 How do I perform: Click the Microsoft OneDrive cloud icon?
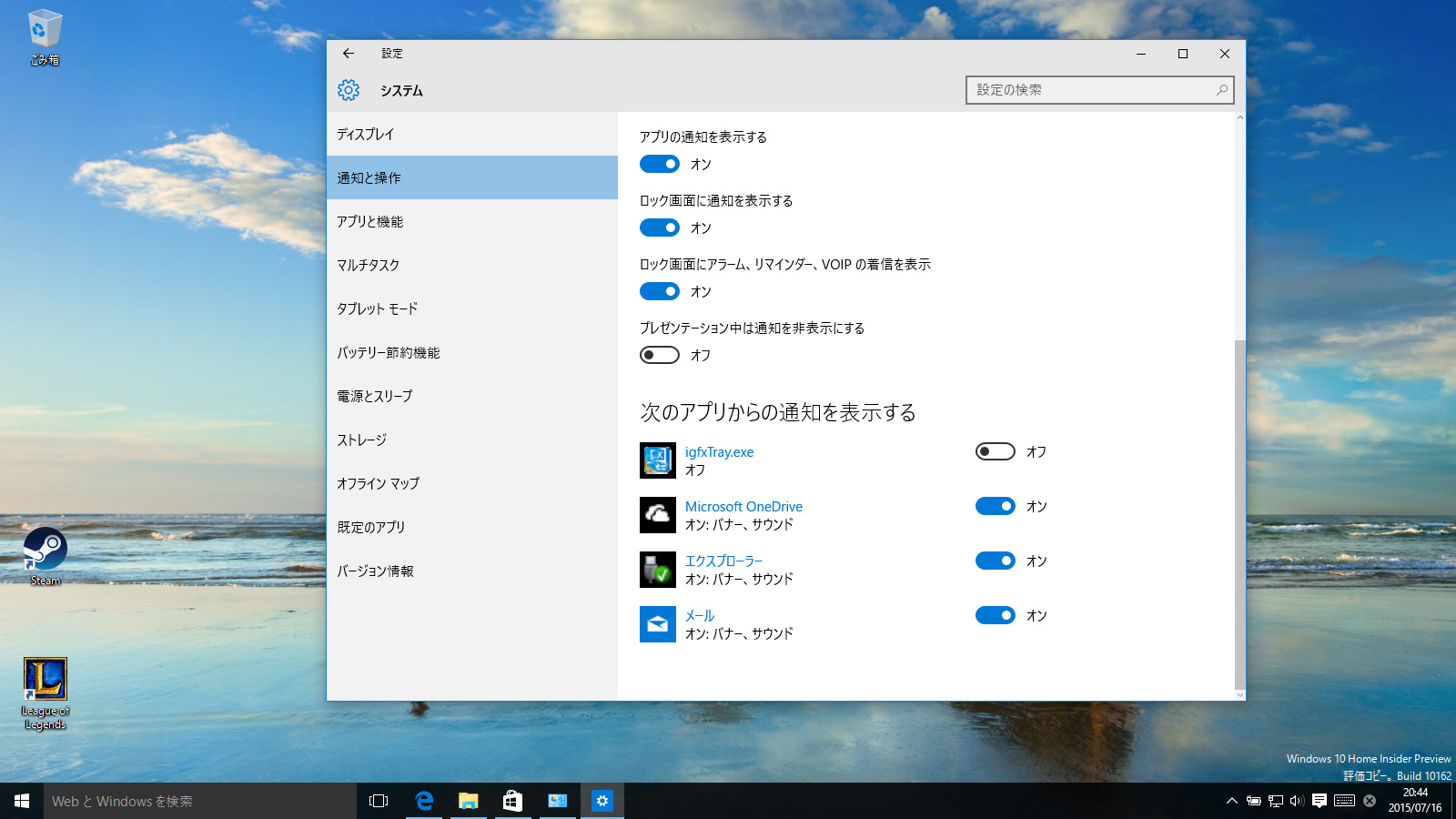(x=657, y=515)
